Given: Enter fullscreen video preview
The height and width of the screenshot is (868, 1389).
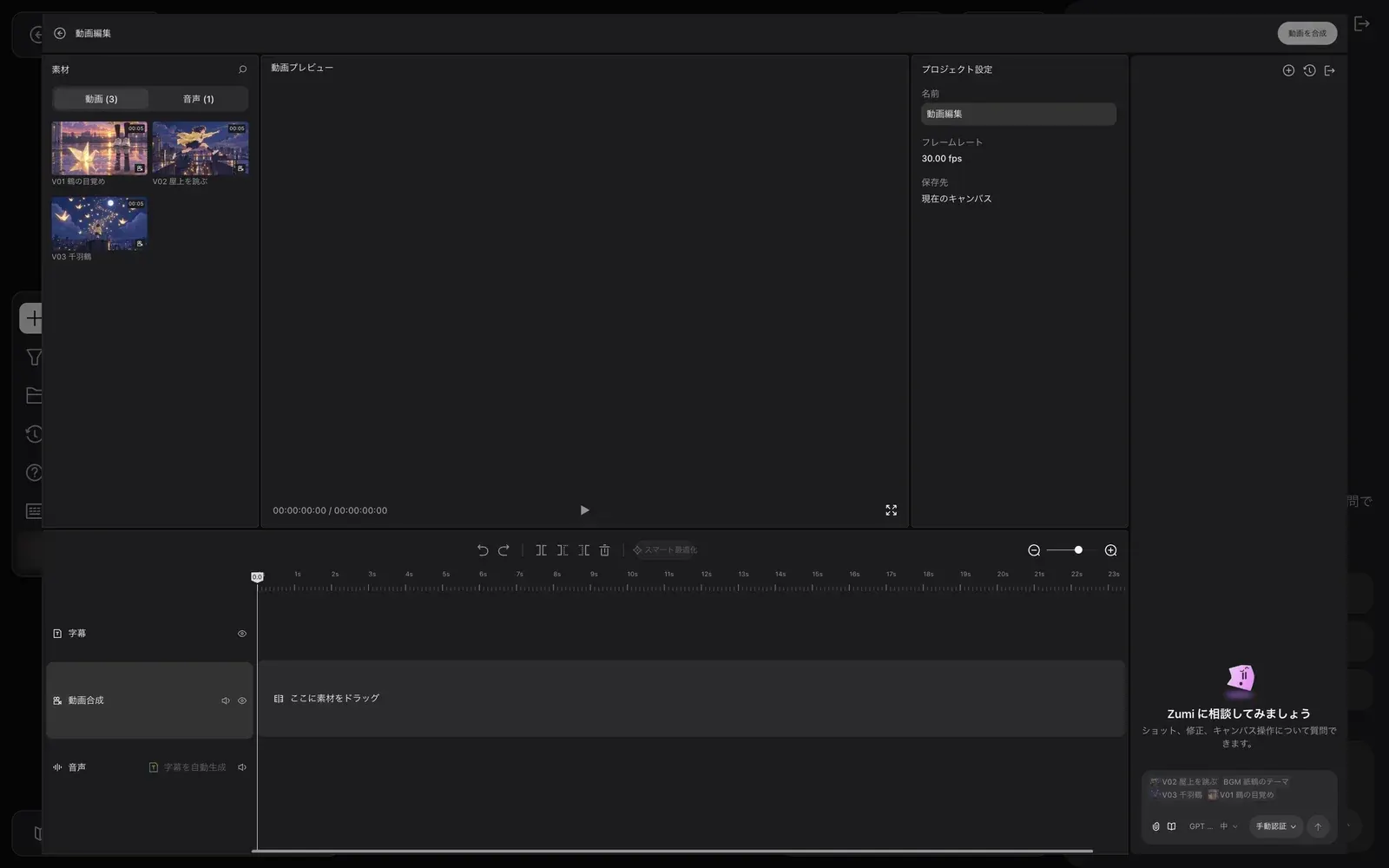Looking at the screenshot, I should (891, 510).
